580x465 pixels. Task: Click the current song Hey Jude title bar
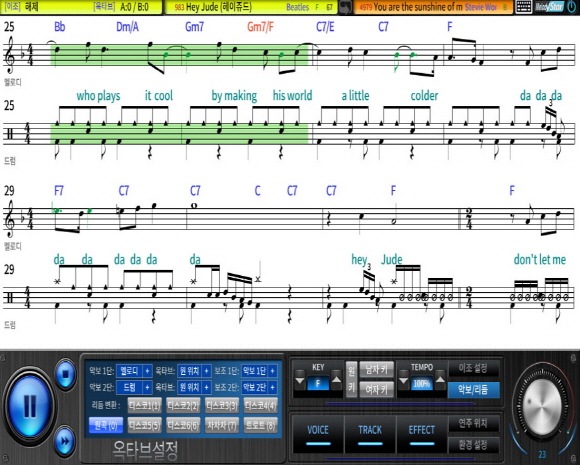pos(251,7)
